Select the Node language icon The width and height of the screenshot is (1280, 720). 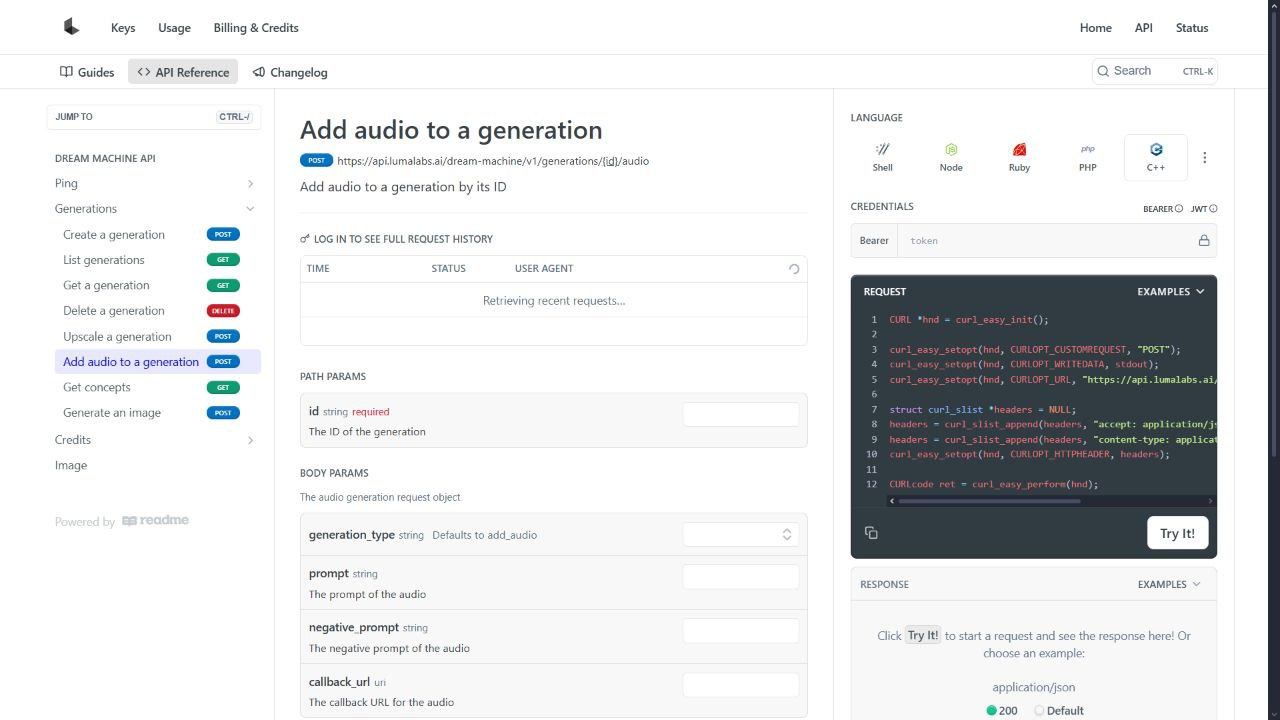pyautogui.click(x=951, y=157)
